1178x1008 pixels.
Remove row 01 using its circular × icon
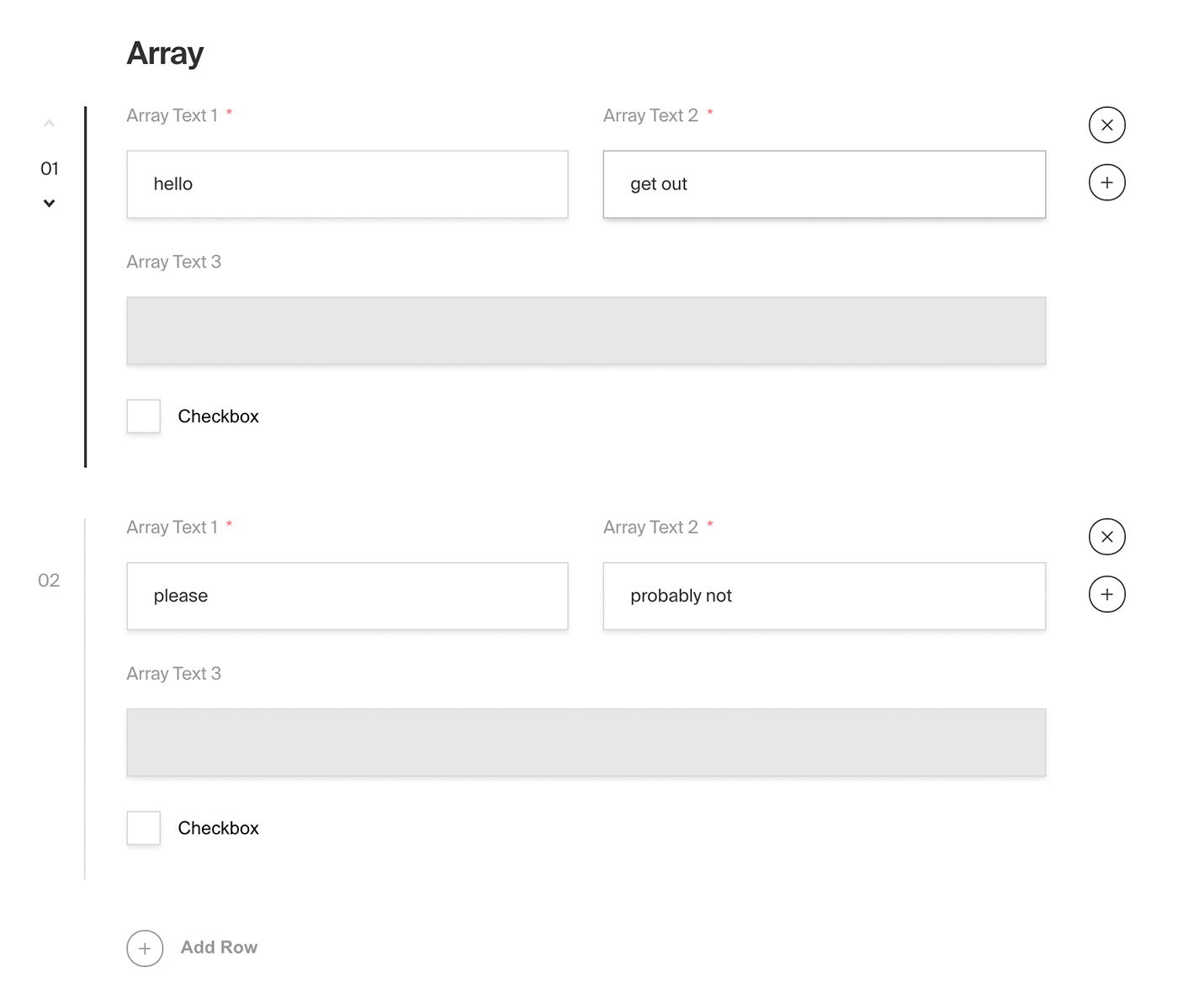click(x=1106, y=125)
